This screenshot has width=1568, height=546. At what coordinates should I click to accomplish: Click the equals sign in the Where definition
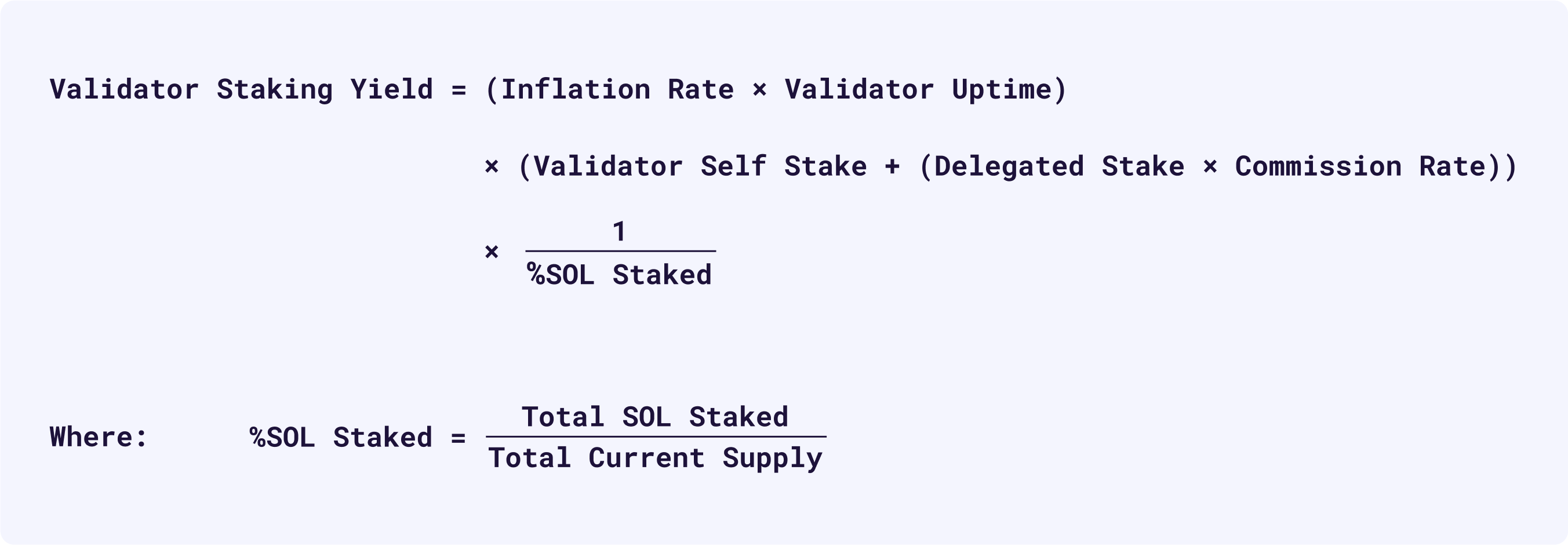[459, 438]
